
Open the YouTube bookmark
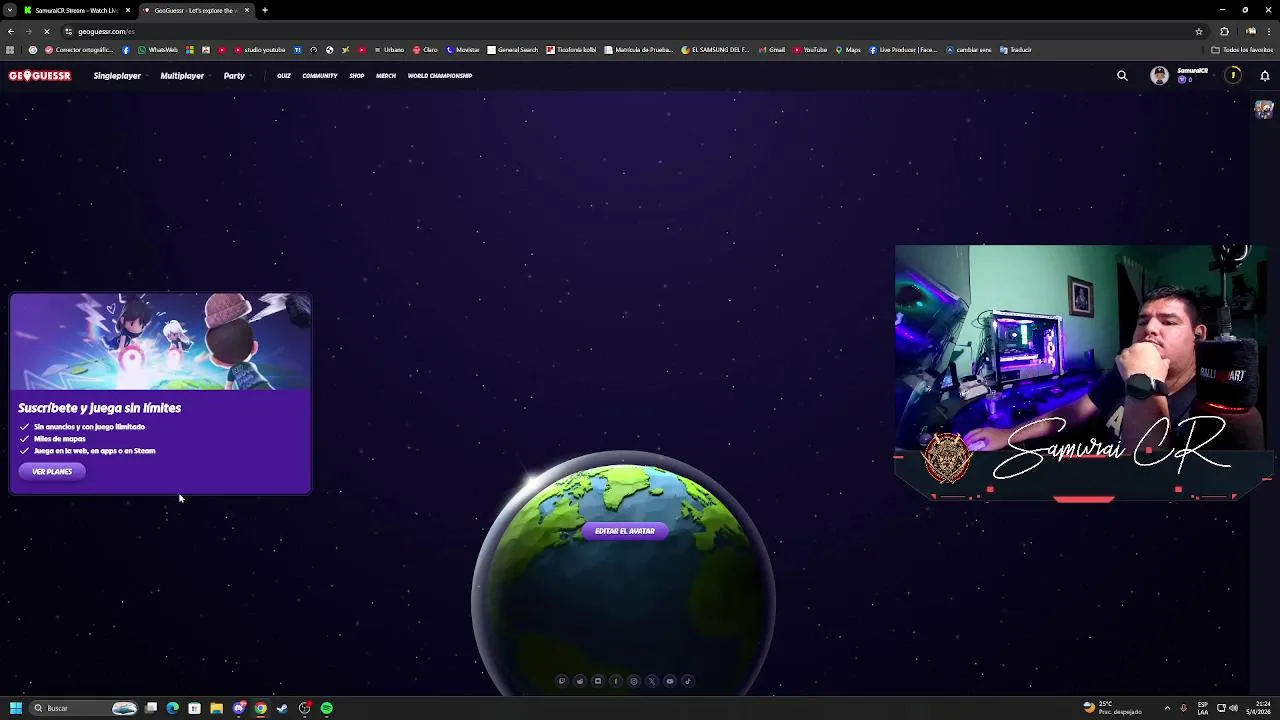810,50
